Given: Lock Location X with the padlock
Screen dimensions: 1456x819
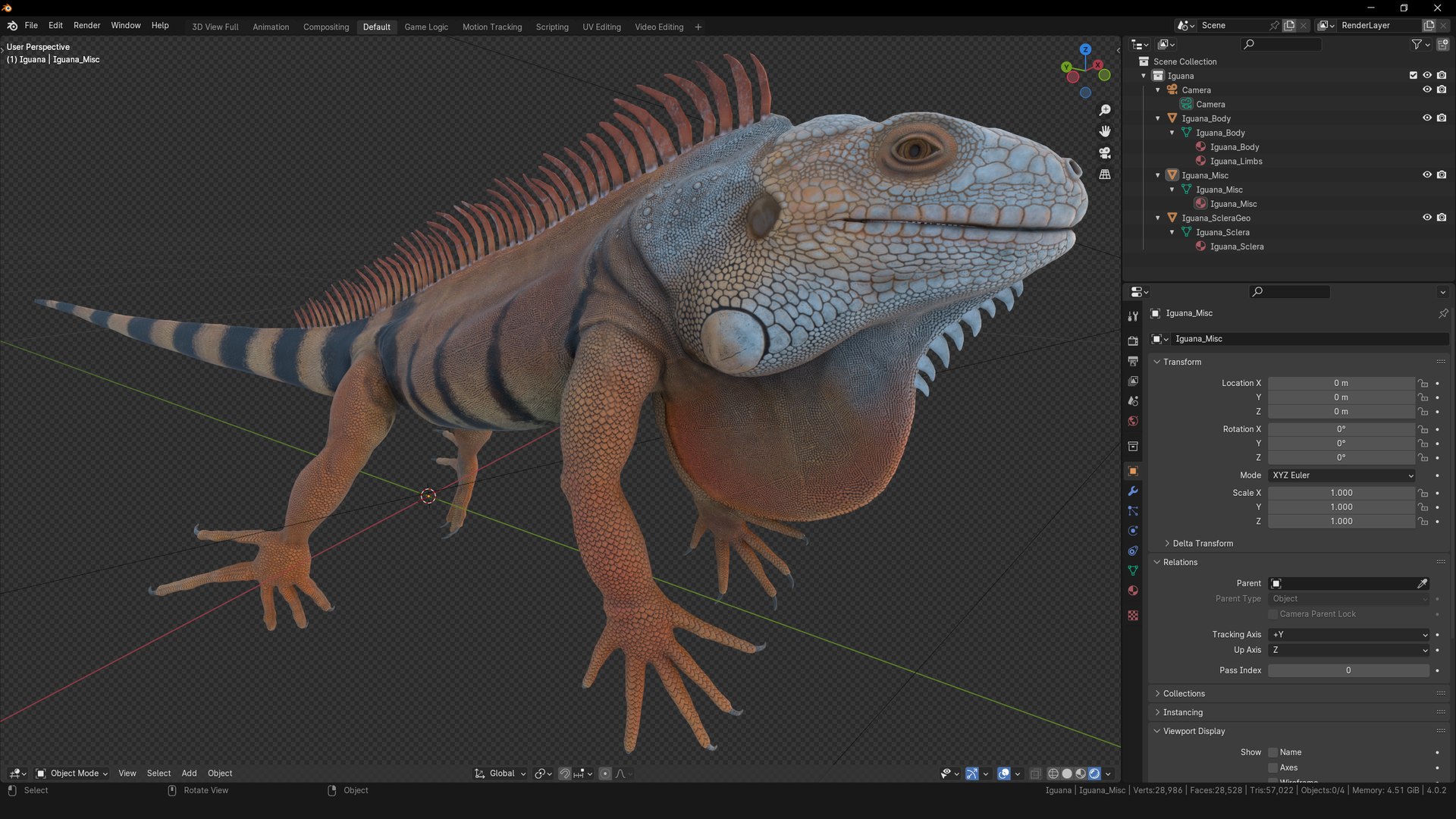Looking at the screenshot, I should (x=1423, y=383).
